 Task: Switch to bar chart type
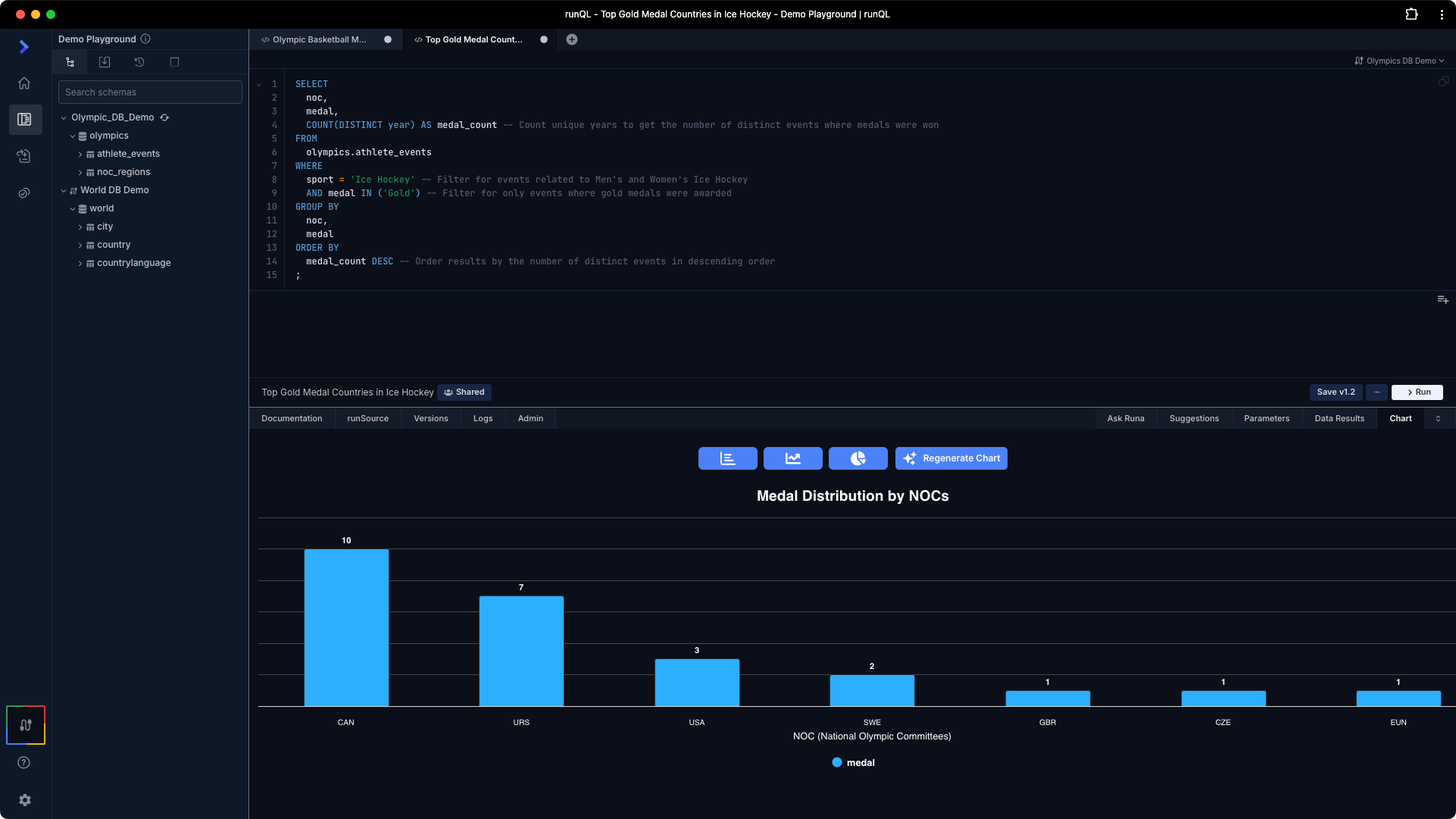tap(727, 458)
